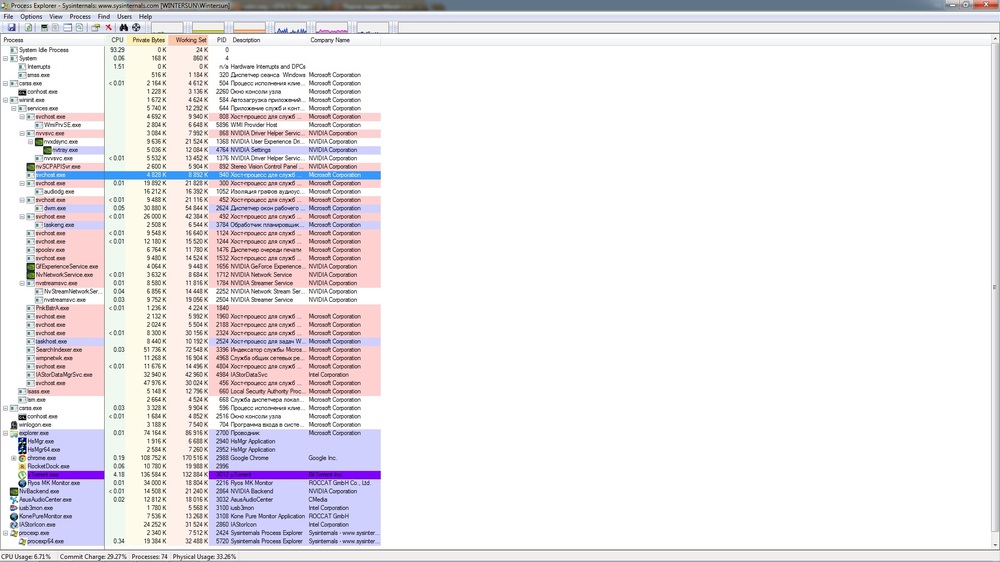The image size is (1000, 562).
Task: Click the Ryos MK Monitor.exe icon
Action: [x=22, y=483]
